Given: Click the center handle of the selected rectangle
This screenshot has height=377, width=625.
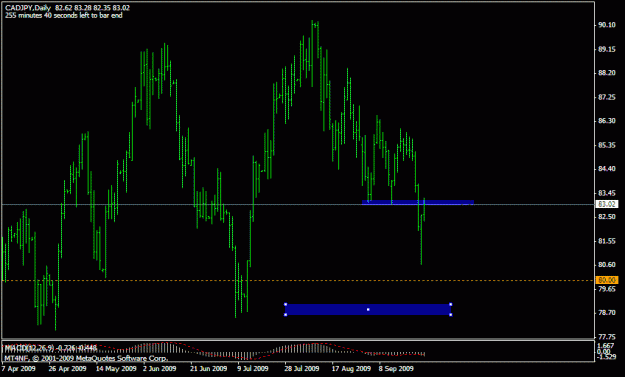Looking at the screenshot, I should point(368,309).
